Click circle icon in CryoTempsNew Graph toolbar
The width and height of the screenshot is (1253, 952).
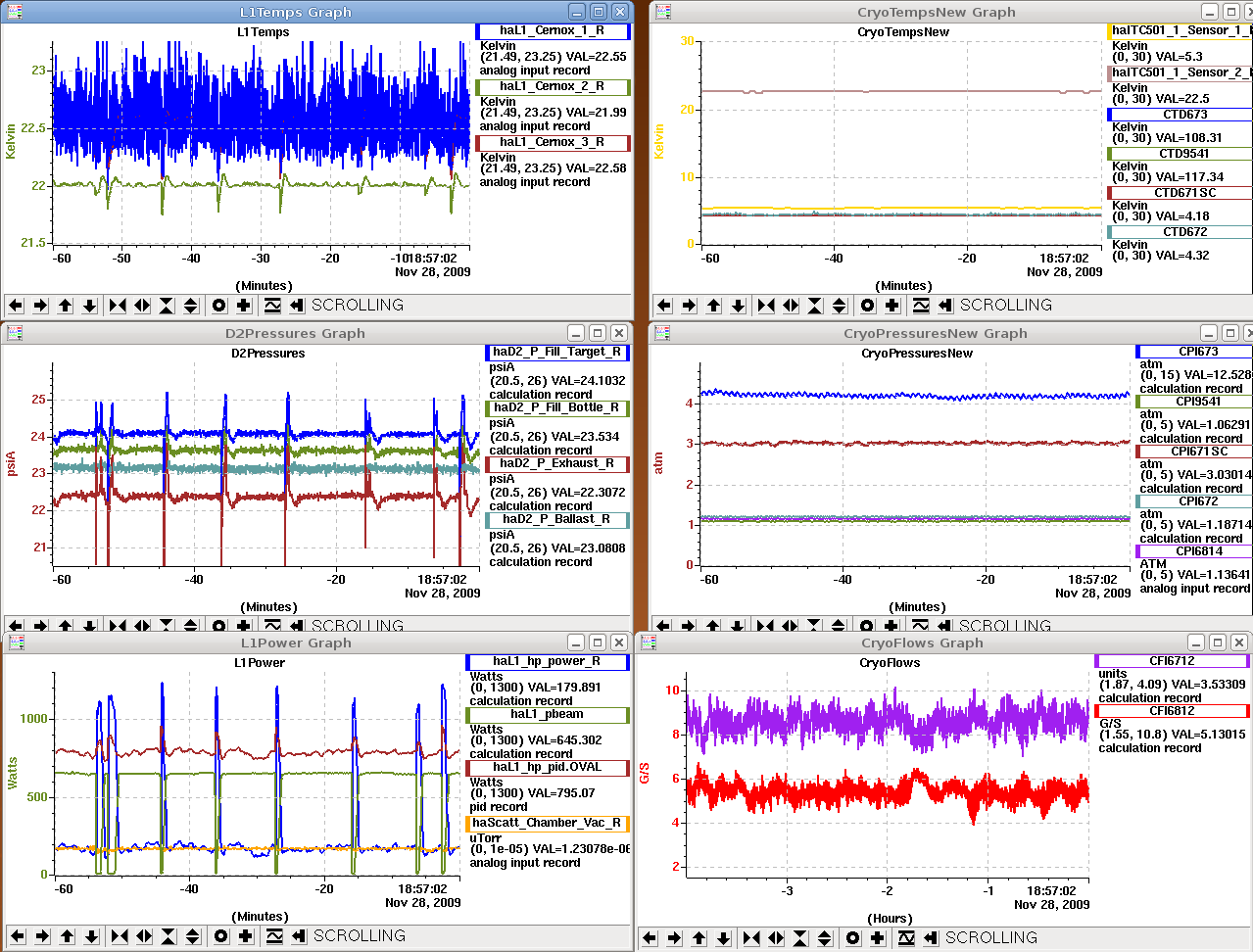pyautogui.click(x=868, y=306)
